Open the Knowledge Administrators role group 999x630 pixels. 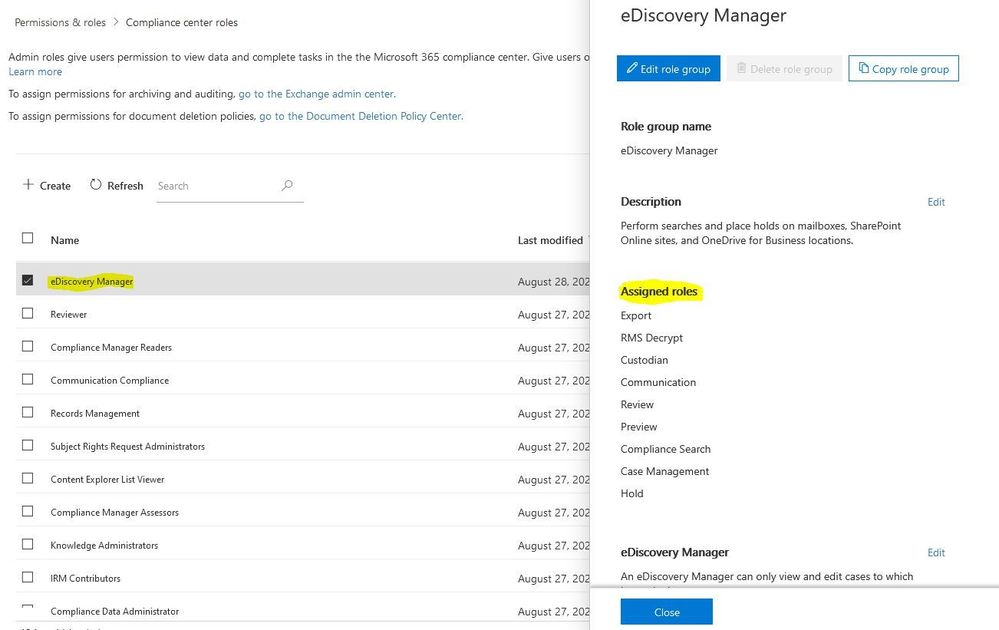tap(104, 545)
